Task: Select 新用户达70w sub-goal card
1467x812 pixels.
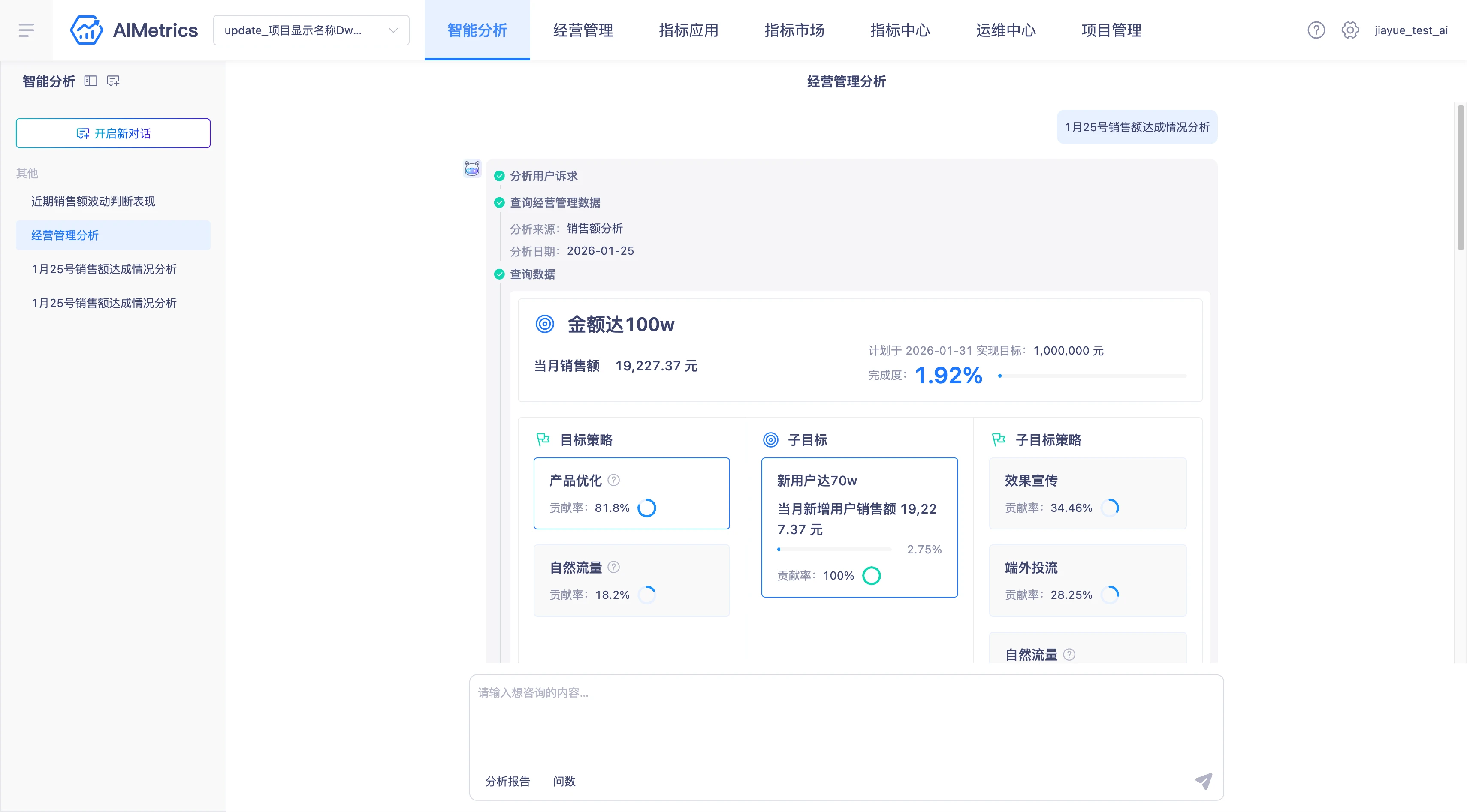Action: pyautogui.click(x=859, y=527)
